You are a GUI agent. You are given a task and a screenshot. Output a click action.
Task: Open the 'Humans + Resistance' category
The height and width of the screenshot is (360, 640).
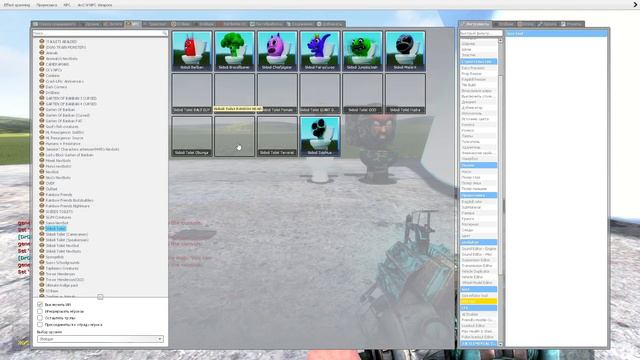coord(63,143)
